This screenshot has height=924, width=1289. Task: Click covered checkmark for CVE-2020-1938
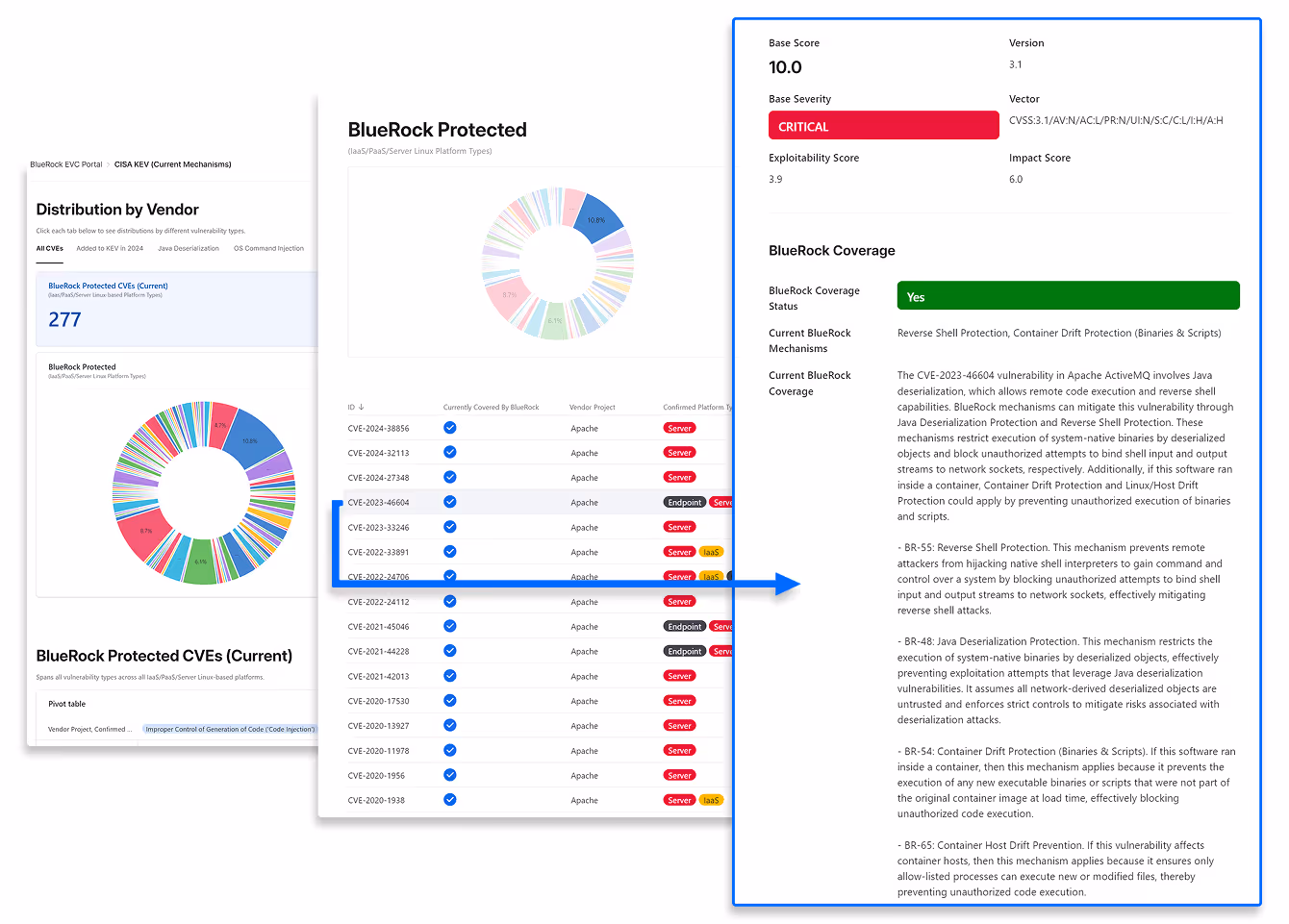450,800
